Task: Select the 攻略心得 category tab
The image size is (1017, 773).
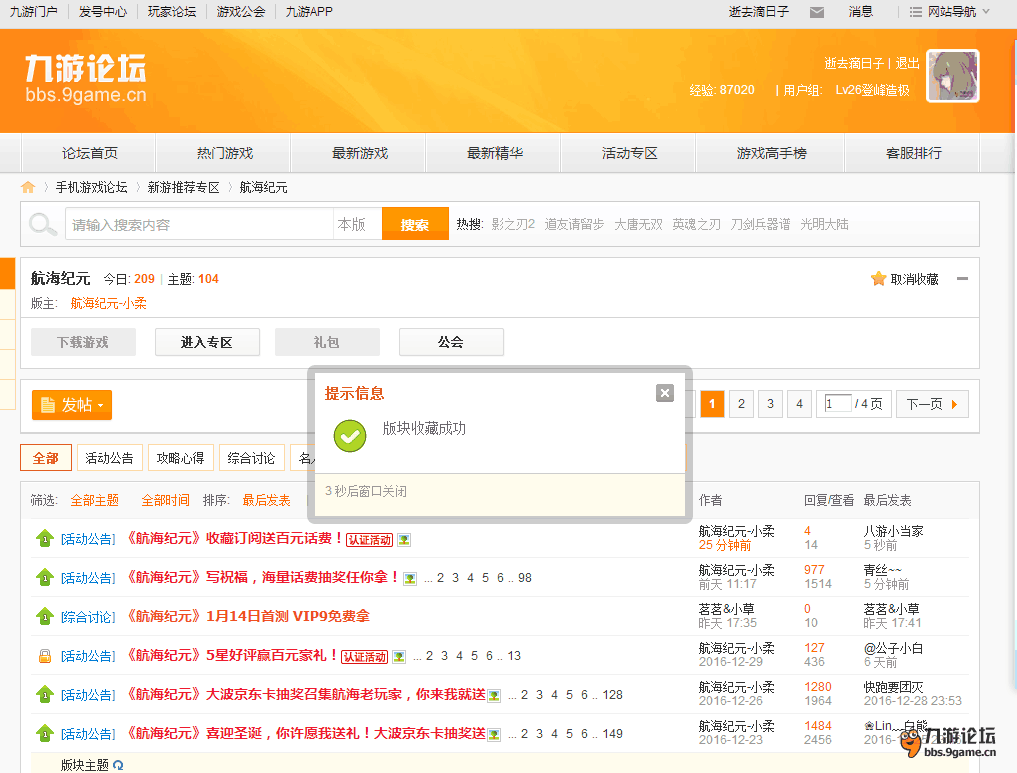Action: point(180,458)
